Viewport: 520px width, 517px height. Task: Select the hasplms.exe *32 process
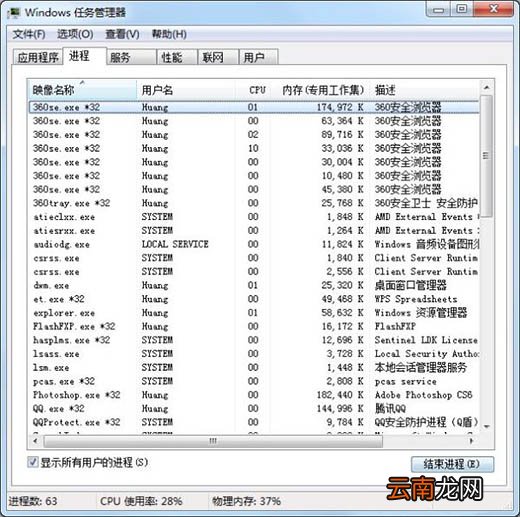point(254,340)
